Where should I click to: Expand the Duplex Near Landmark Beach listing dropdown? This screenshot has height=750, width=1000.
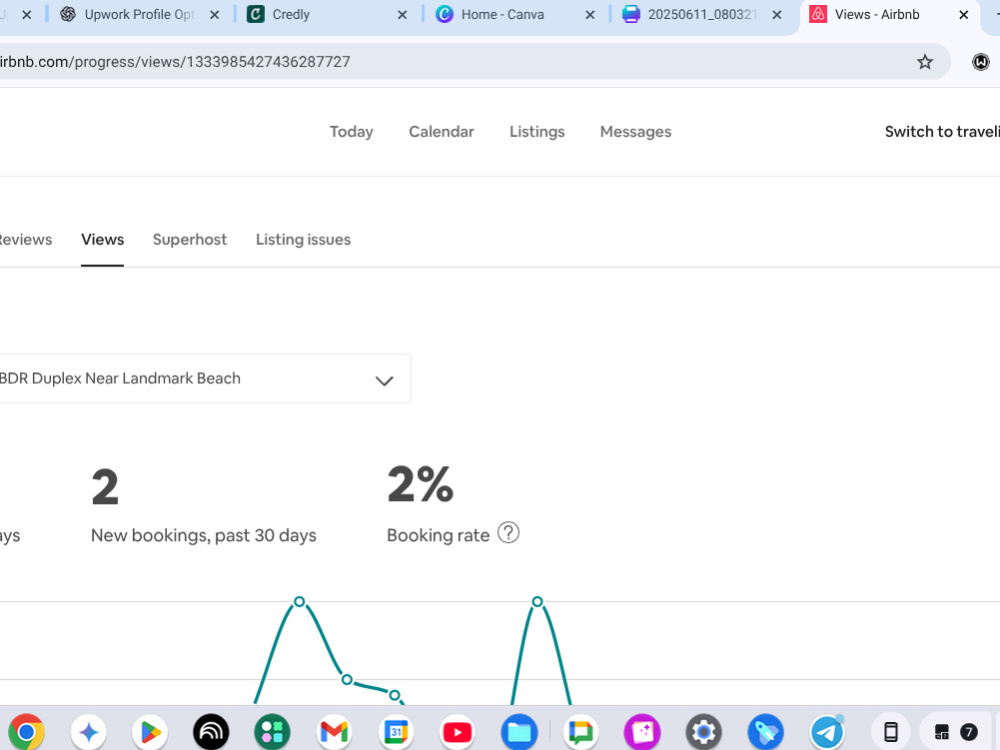coord(205,379)
